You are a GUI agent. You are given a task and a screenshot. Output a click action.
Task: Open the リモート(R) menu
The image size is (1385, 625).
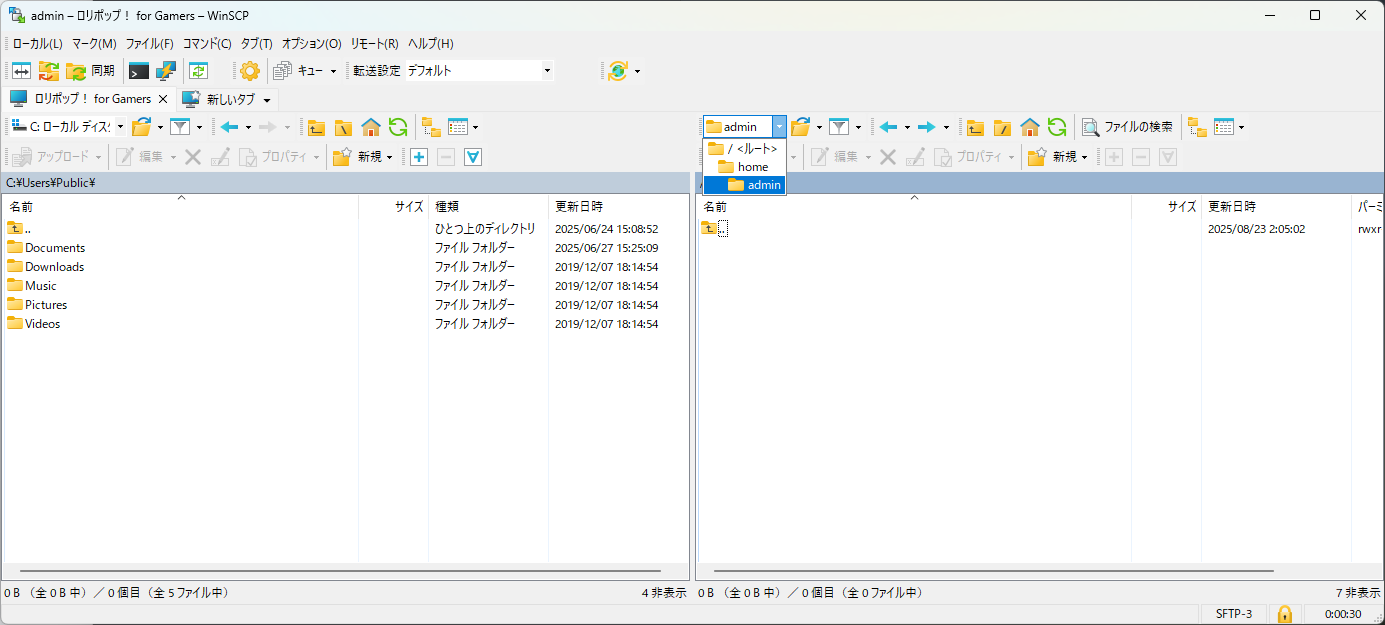point(374,44)
